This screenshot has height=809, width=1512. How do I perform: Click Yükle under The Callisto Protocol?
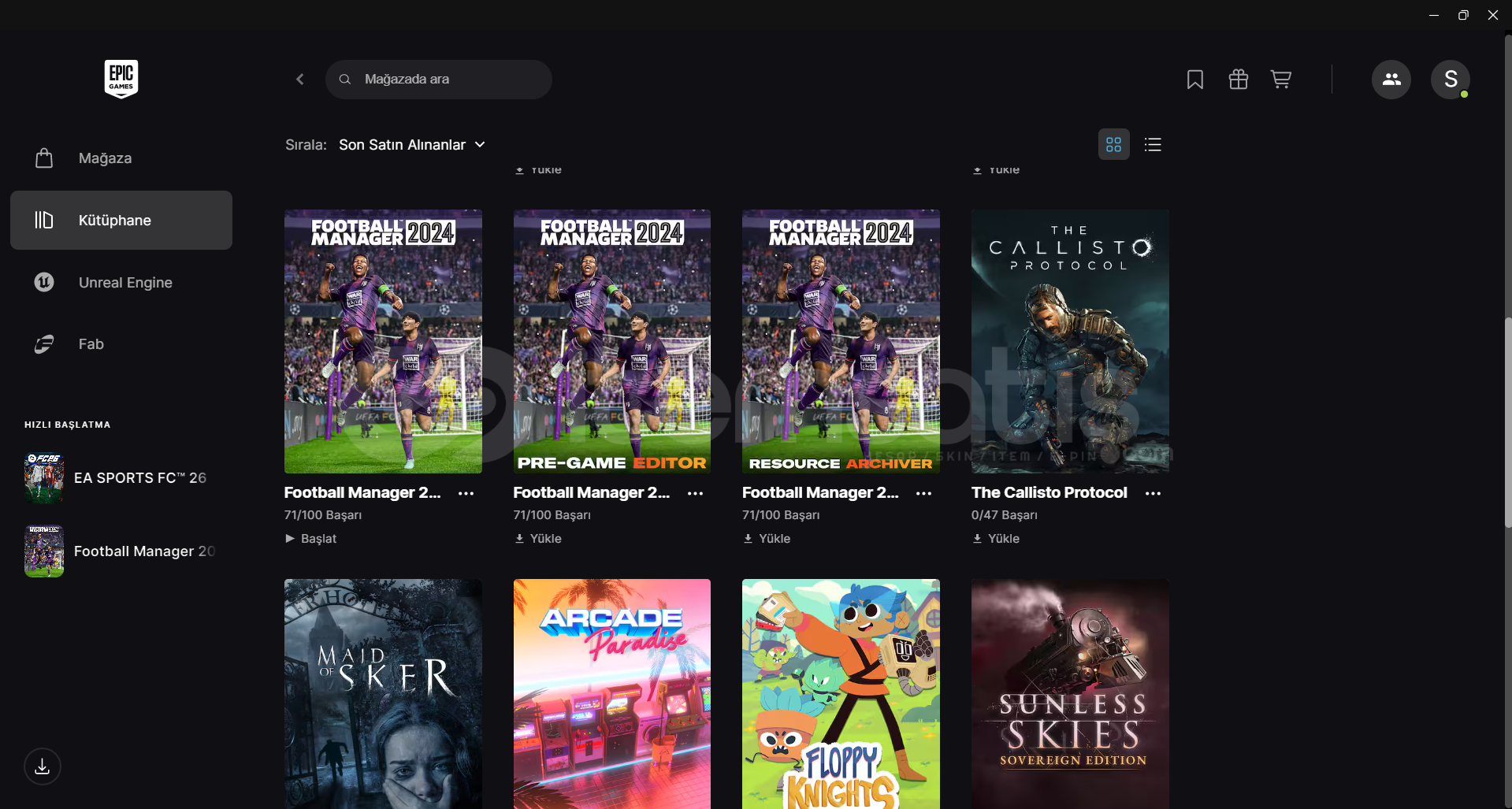996,539
